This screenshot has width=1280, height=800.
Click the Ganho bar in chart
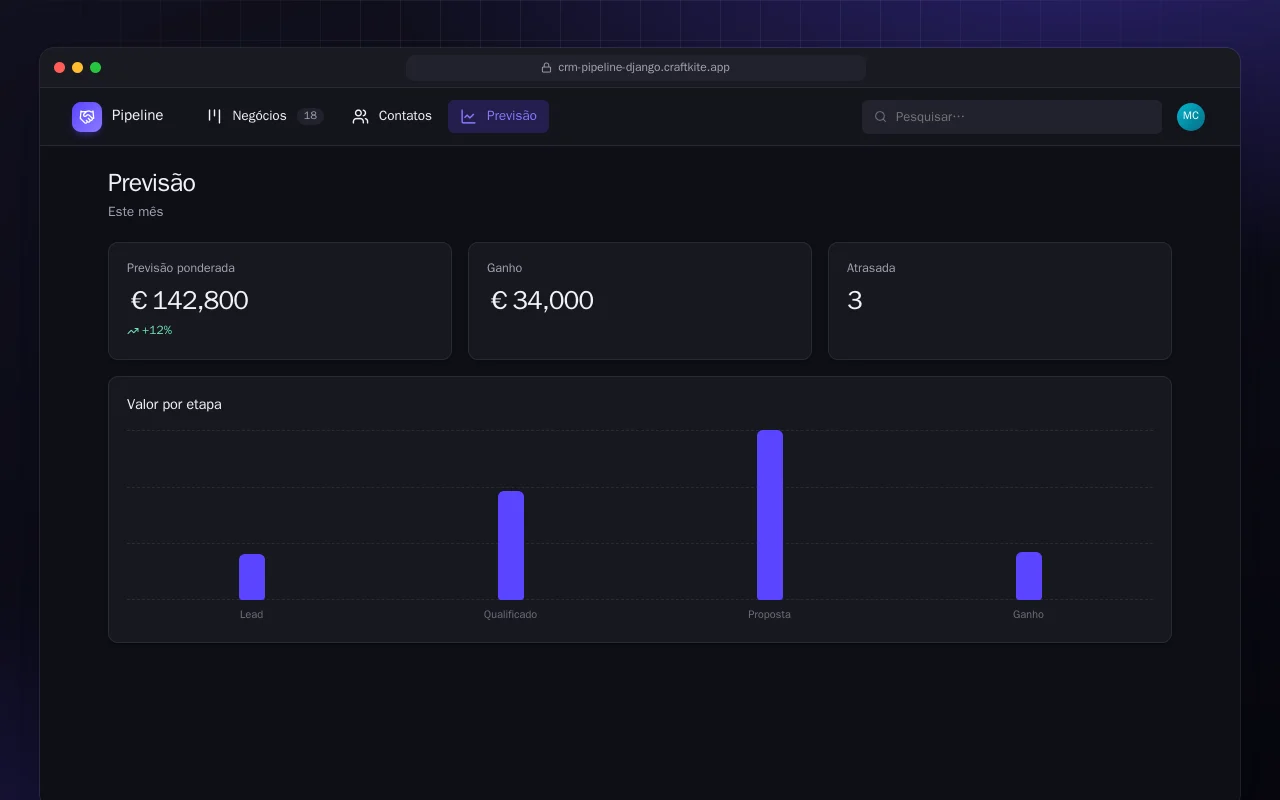(x=1029, y=576)
